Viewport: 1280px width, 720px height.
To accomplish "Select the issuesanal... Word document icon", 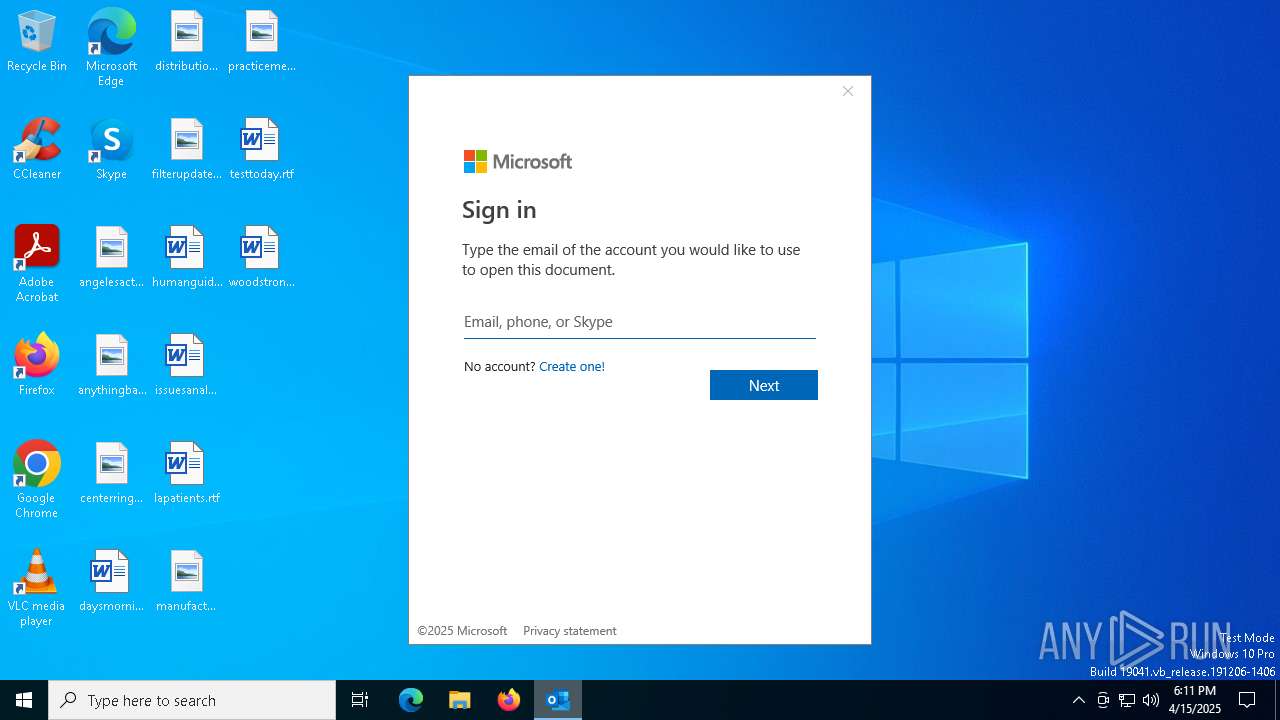I will pyautogui.click(x=187, y=366).
